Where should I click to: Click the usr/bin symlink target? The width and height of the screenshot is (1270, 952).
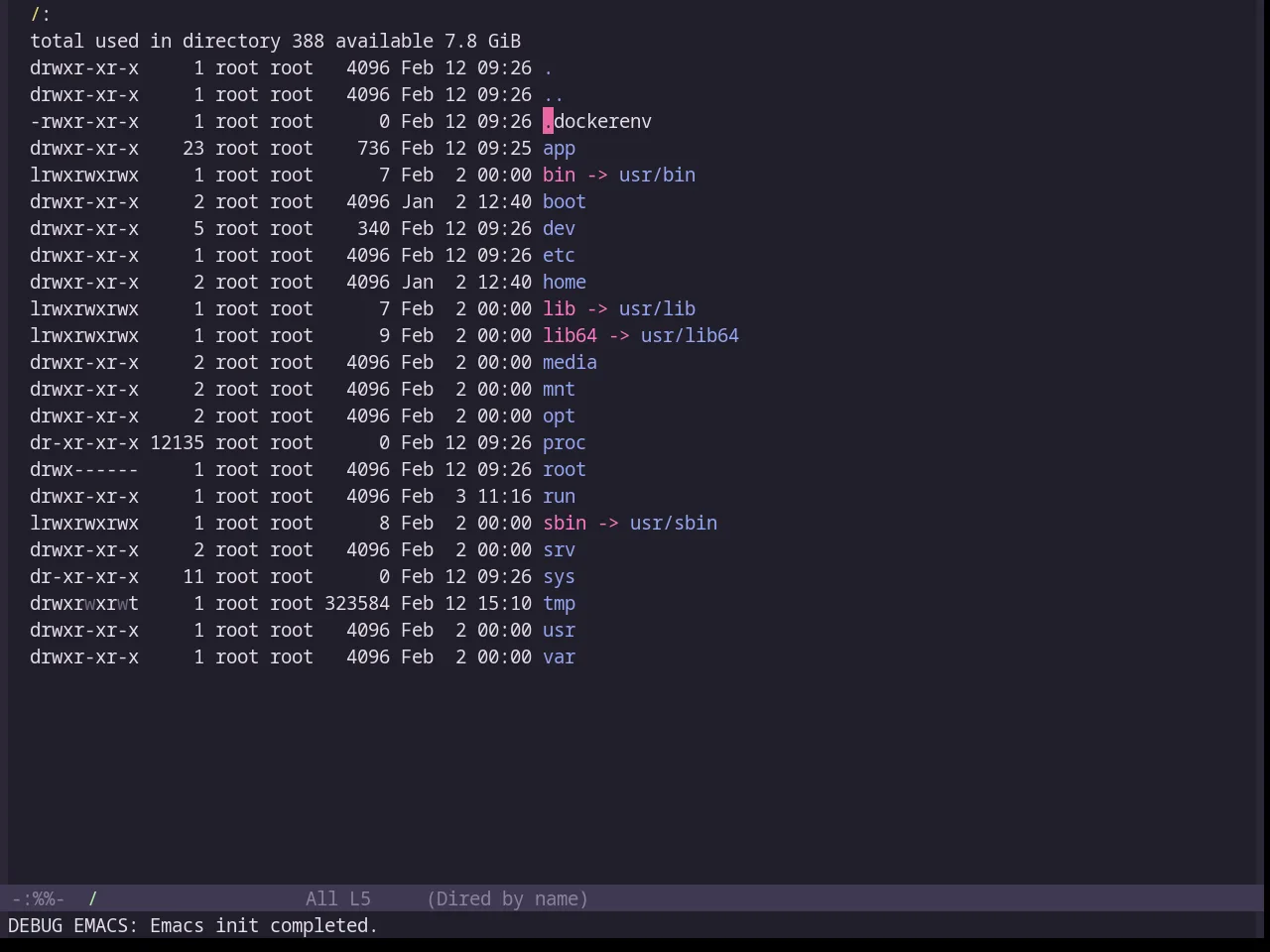(x=657, y=176)
